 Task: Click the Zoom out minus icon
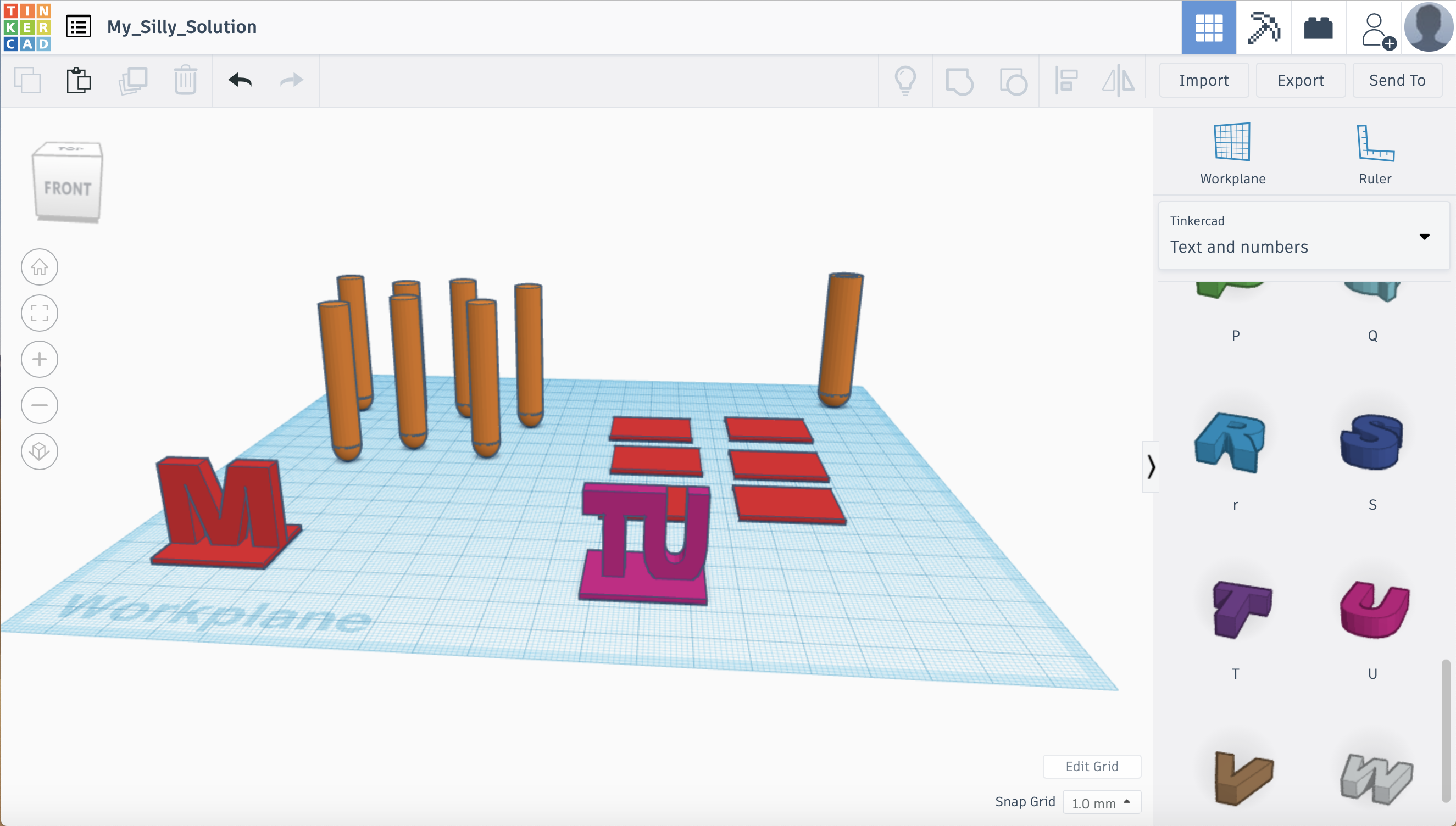[x=39, y=405]
